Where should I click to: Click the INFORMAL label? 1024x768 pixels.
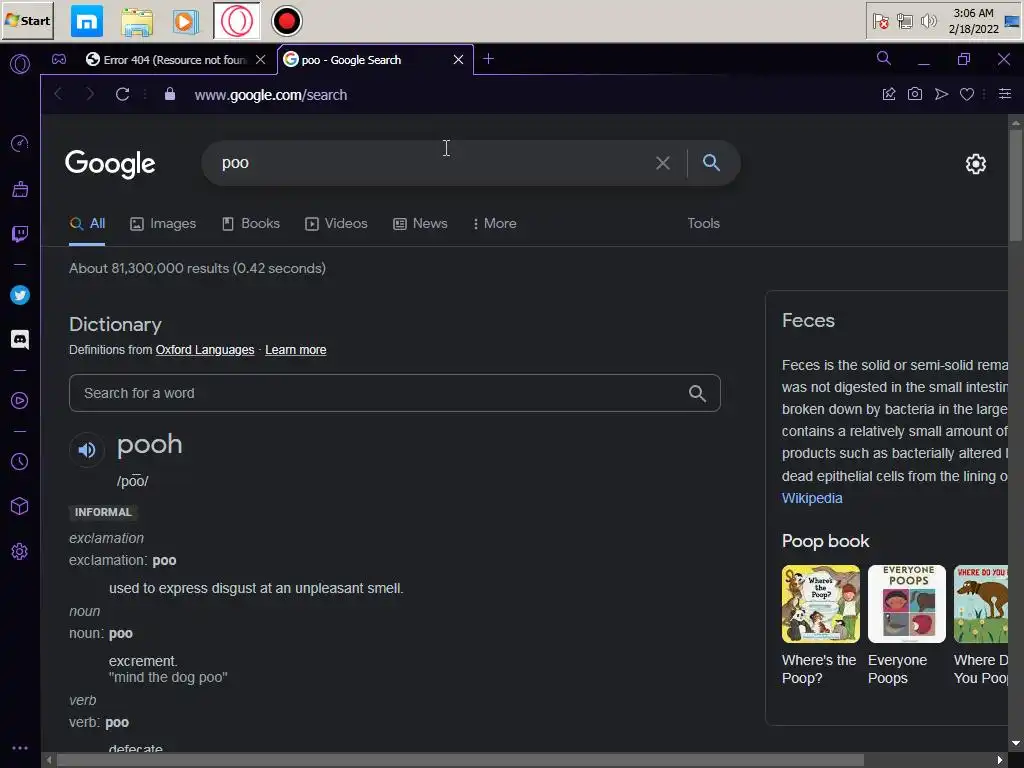tap(103, 513)
